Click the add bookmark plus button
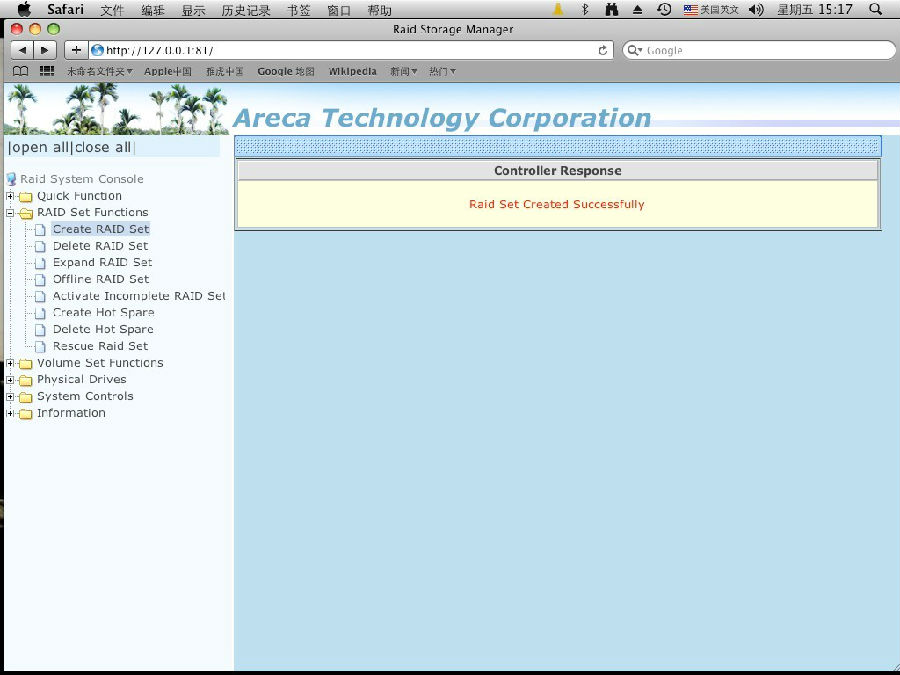The height and width of the screenshot is (675, 900). click(76, 50)
